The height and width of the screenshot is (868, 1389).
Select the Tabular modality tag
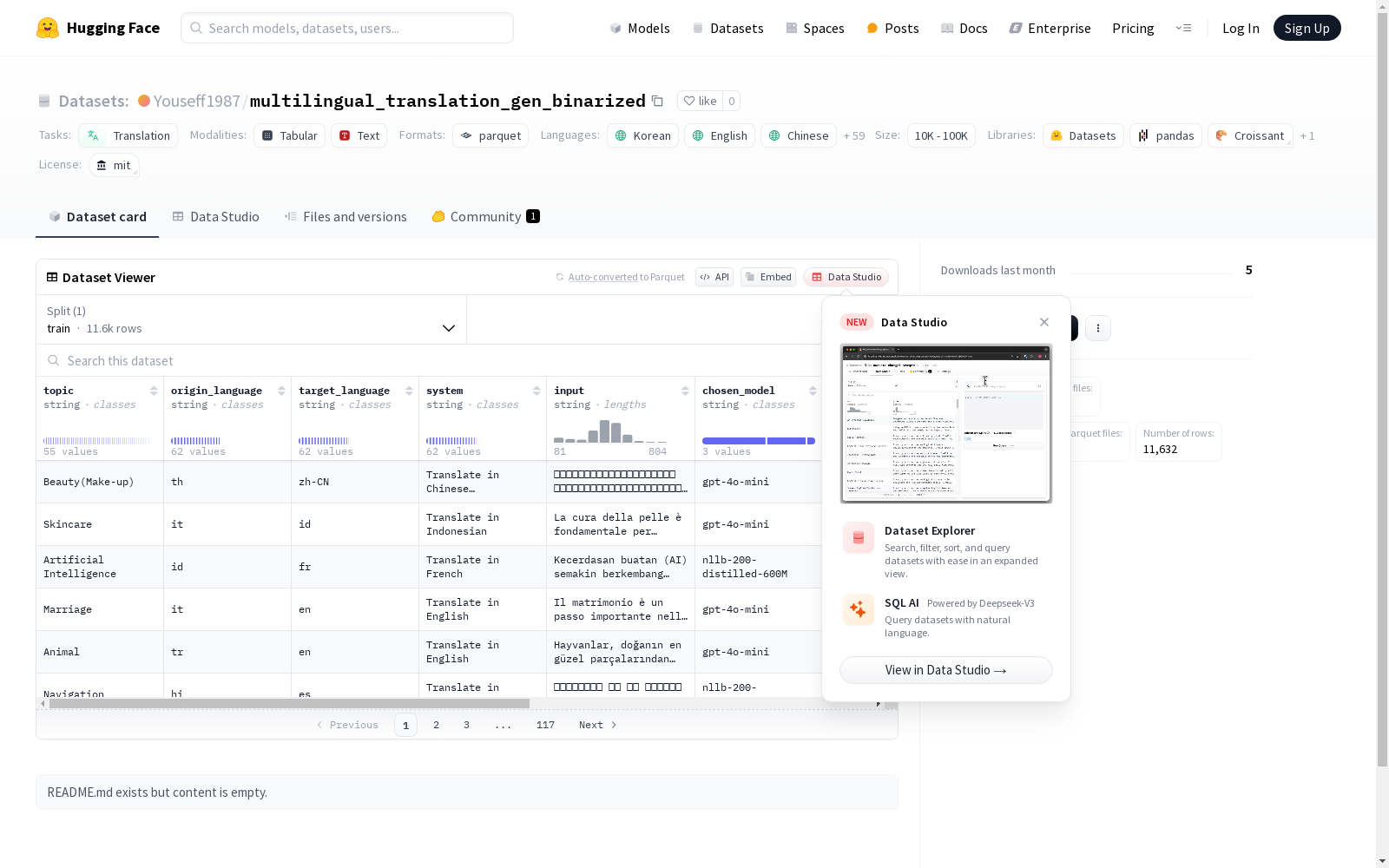click(290, 135)
